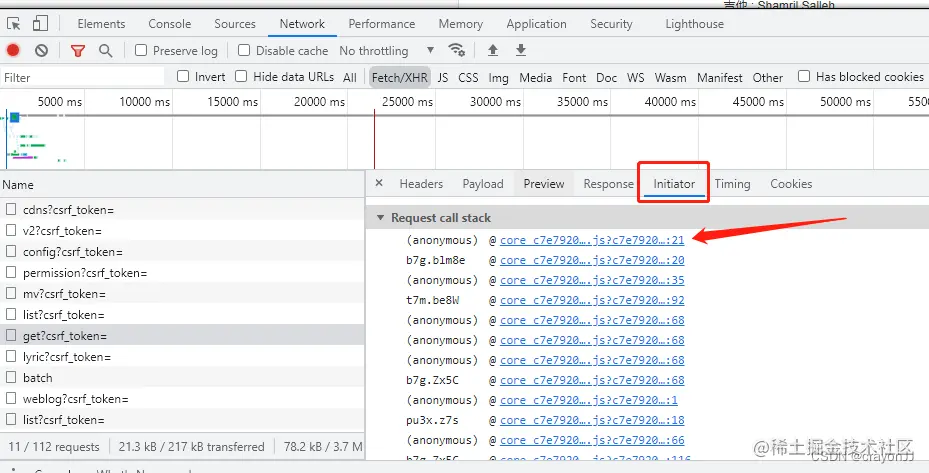This screenshot has height=473, width=929.
Task: Open the Preview detail tab
Action: pos(544,184)
